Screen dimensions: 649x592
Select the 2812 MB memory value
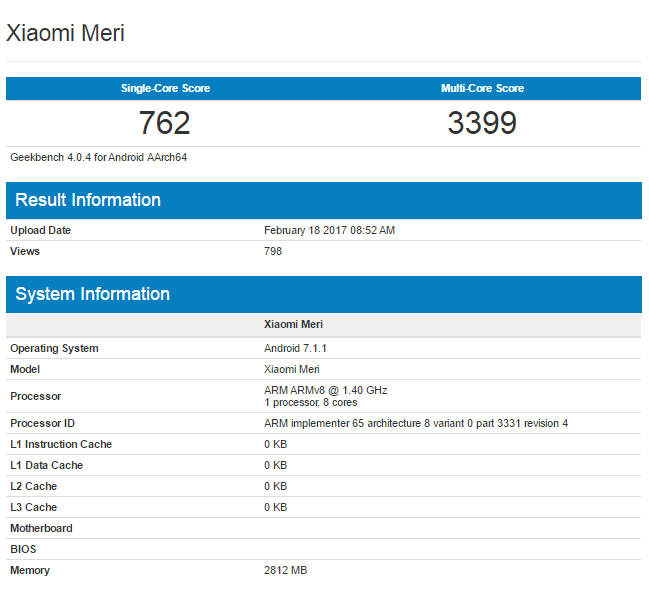[285, 570]
